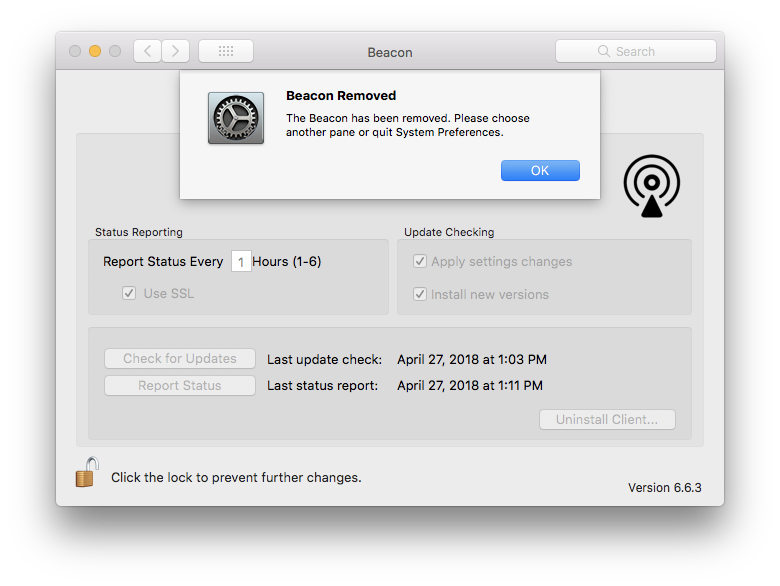Screen dimensions: 780x586
Task: Click the Update Checking section label
Action: pos(449,232)
